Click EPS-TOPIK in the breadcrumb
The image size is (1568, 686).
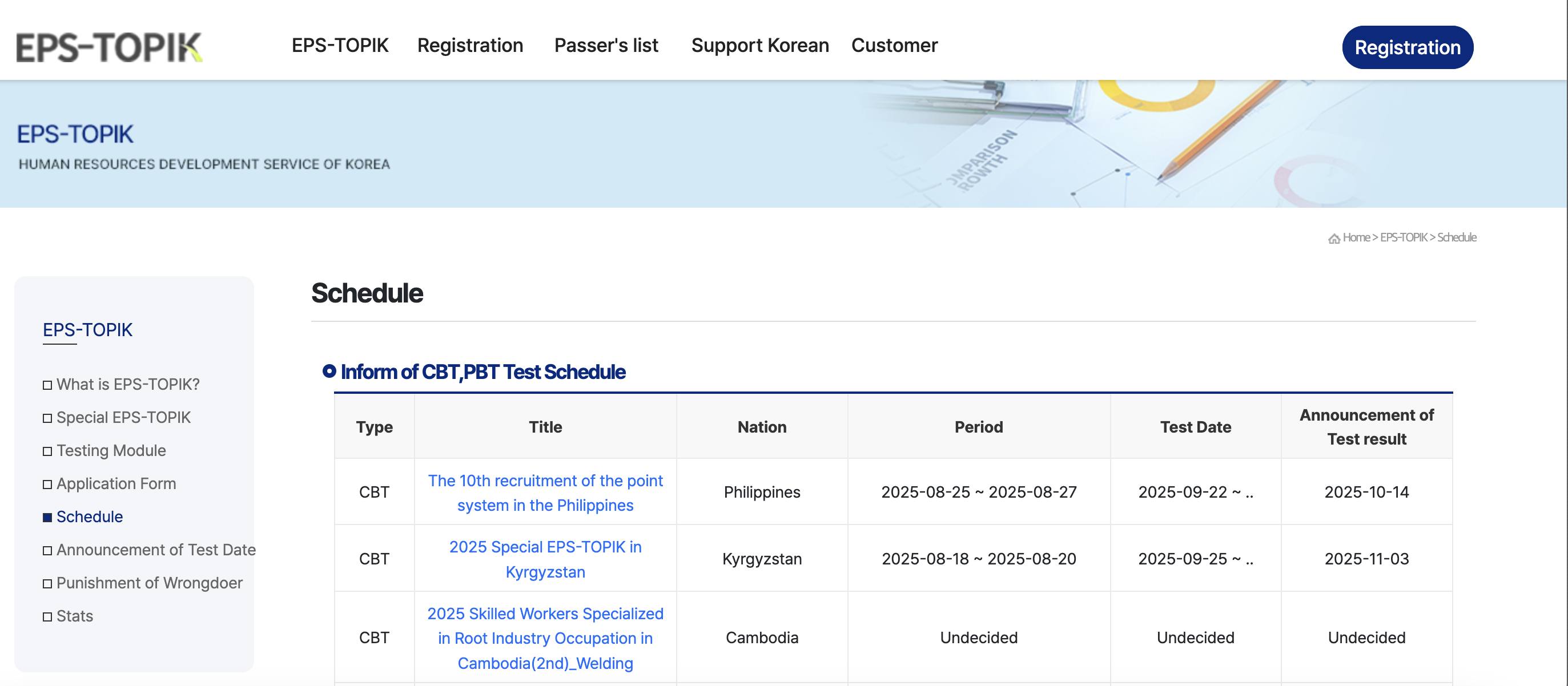pos(1403,238)
